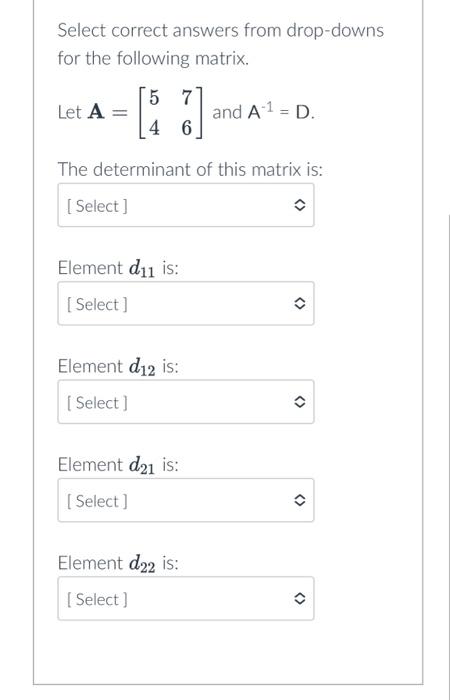Open the Element d22 select dropdown
Image resolution: width=450 pixels, height=700 pixels.
186,598
